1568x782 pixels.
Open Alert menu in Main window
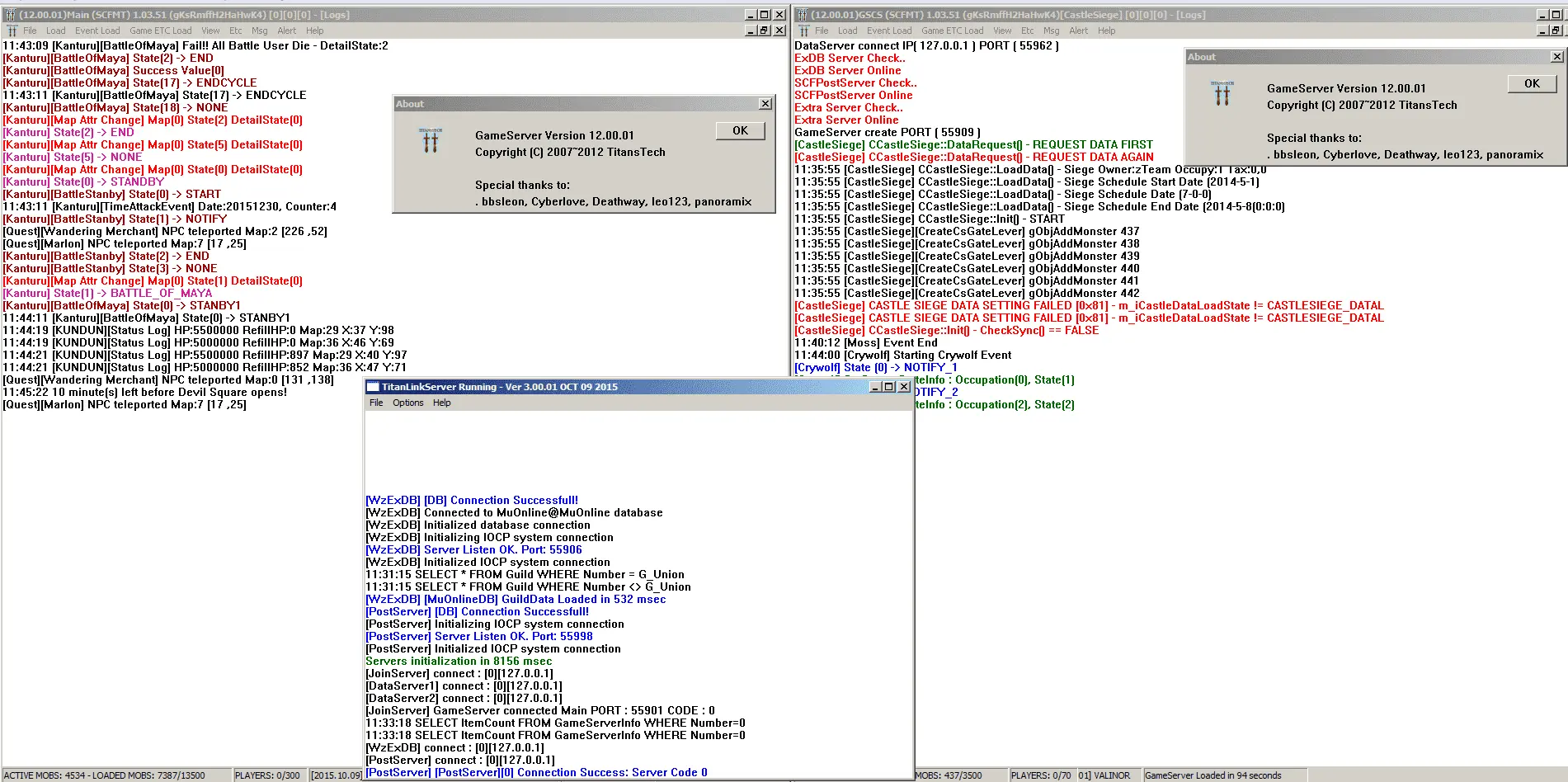tap(287, 31)
